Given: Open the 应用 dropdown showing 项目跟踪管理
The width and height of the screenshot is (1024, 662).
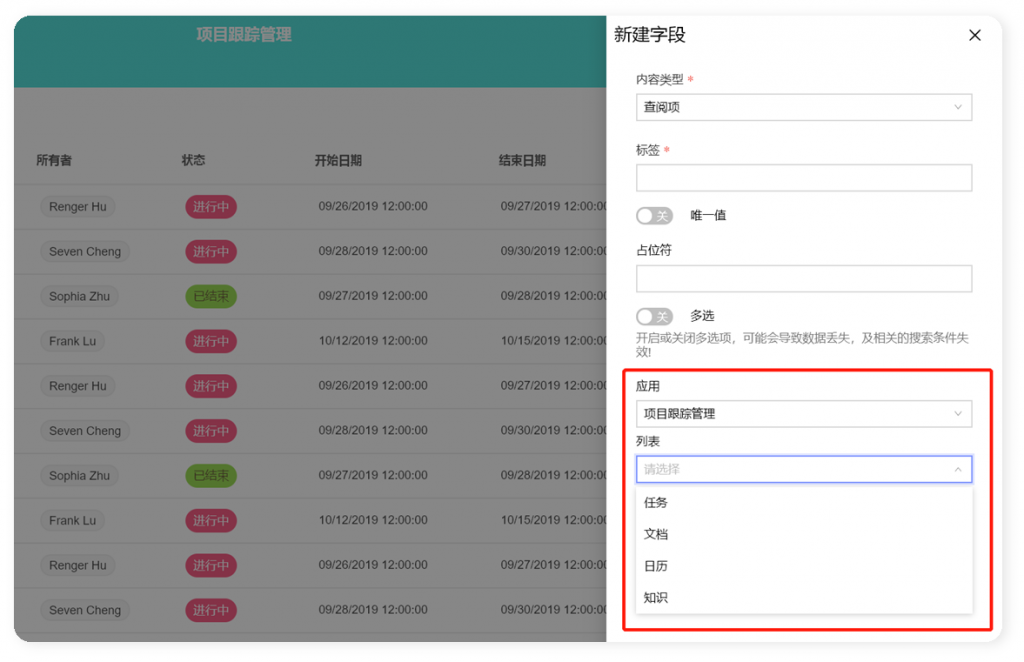Looking at the screenshot, I should (803, 414).
